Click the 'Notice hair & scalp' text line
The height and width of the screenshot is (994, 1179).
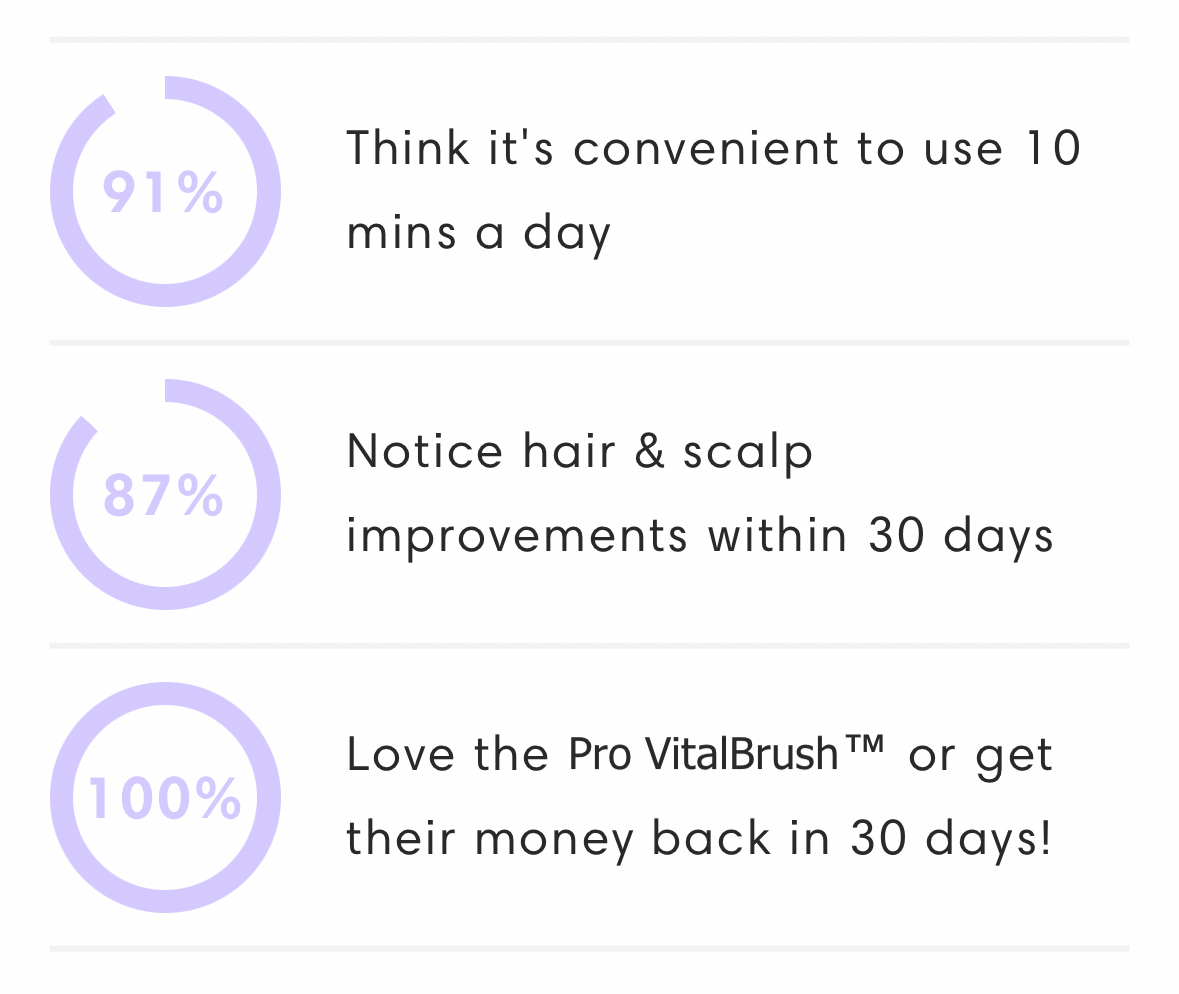[x=580, y=453]
